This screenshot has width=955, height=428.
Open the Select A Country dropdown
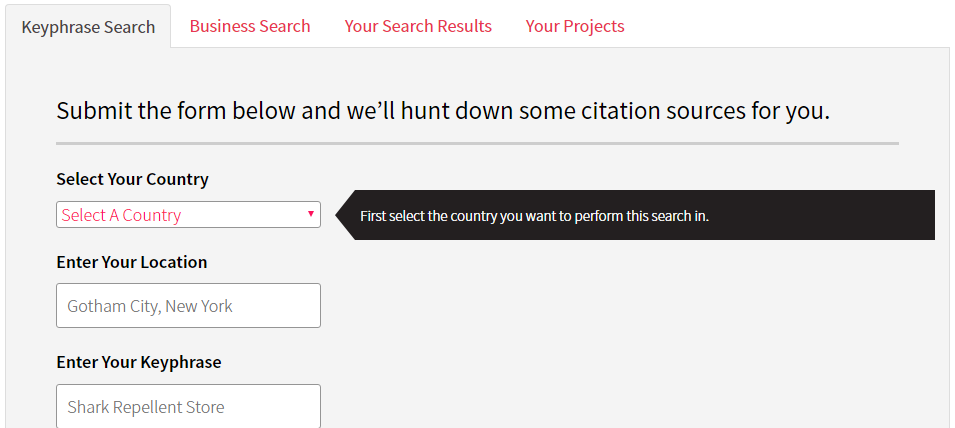[x=188, y=215]
